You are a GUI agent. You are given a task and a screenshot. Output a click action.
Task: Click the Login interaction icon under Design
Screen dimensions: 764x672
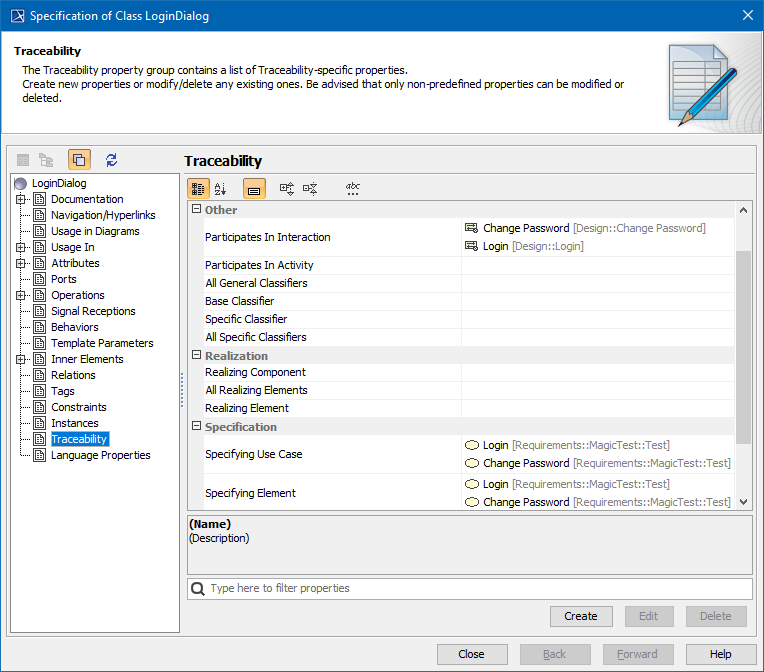pos(471,246)
